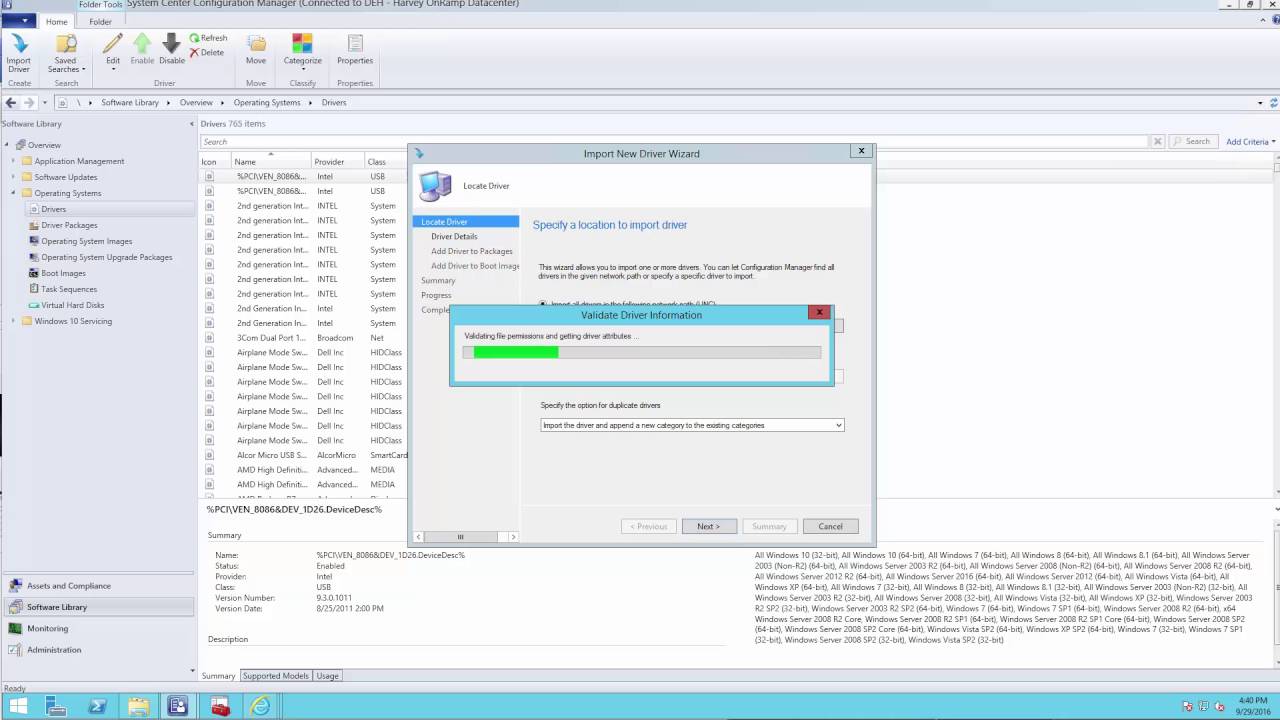This screenshot has height=720, width=1280.
Task: Open File Explorer from taskbar
Action: point(138,706)
